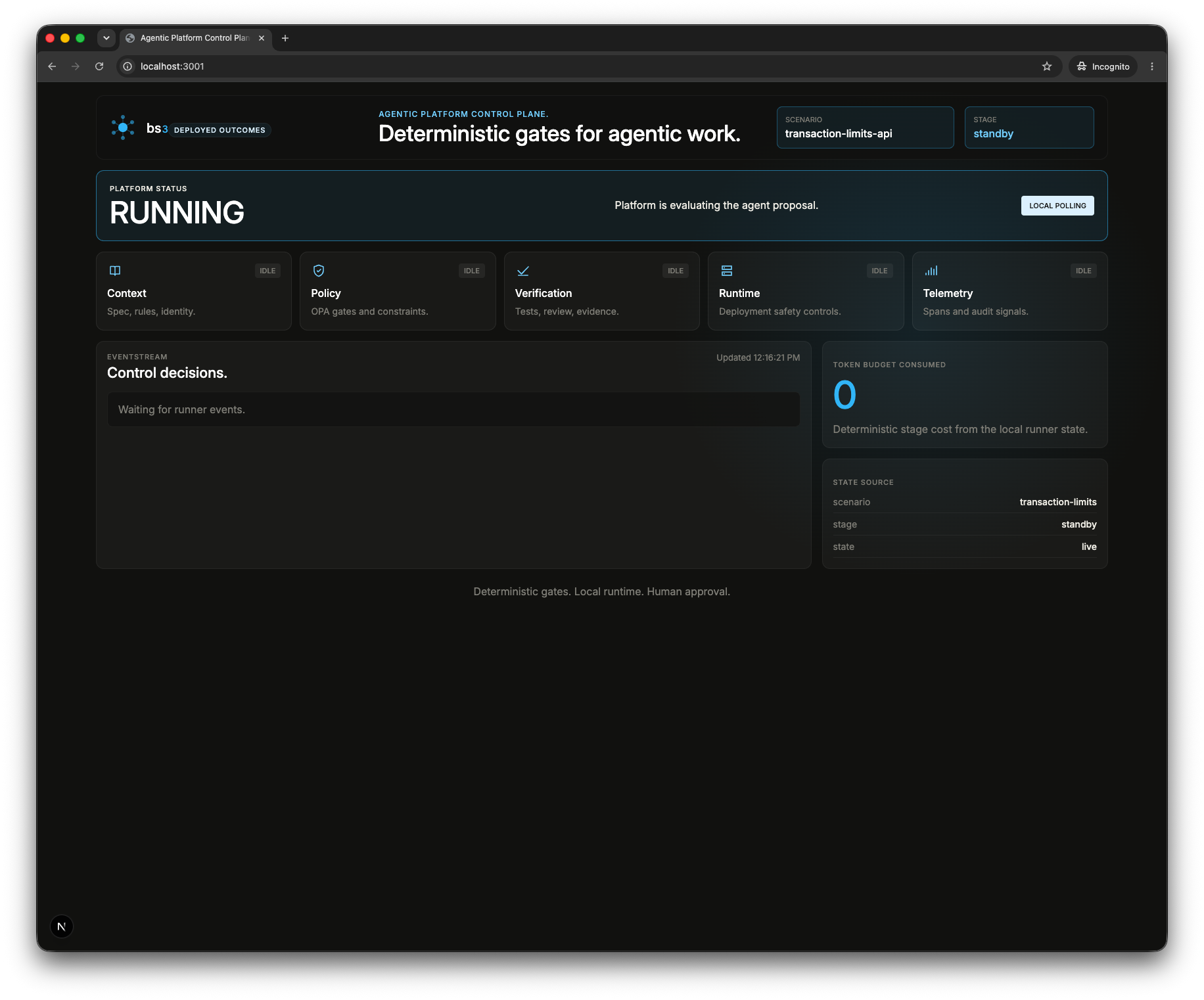Click the Policy shield icon
The image size is (1204, 1000).
[x=319, y=271]
